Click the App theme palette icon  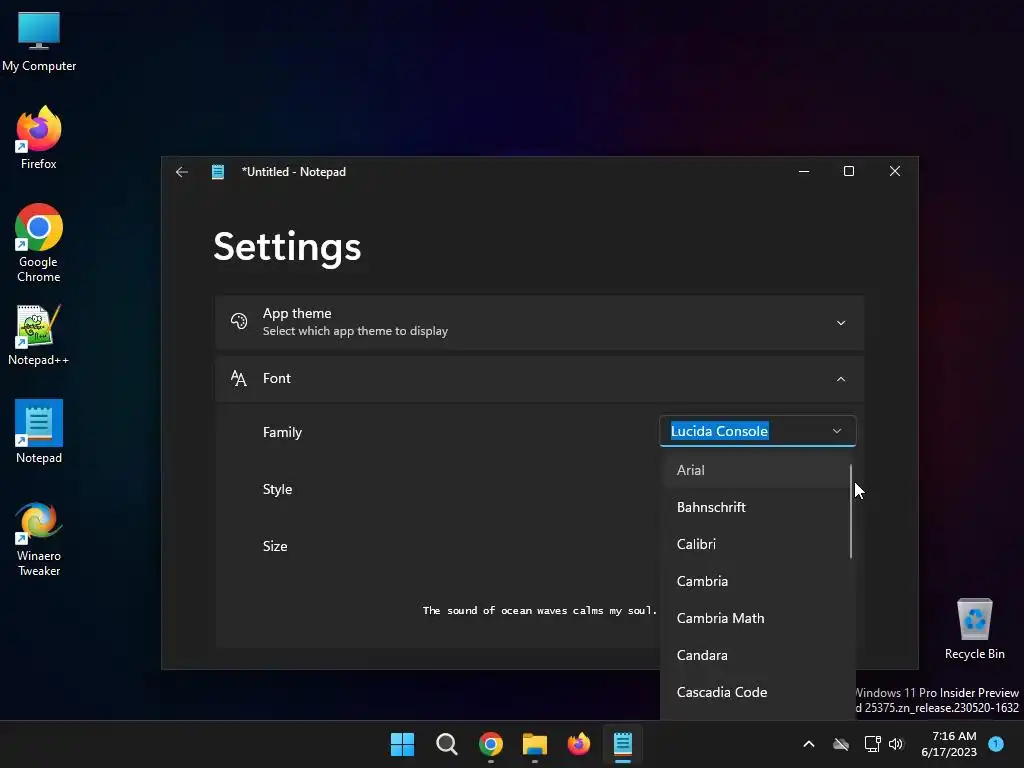(239, 321)
